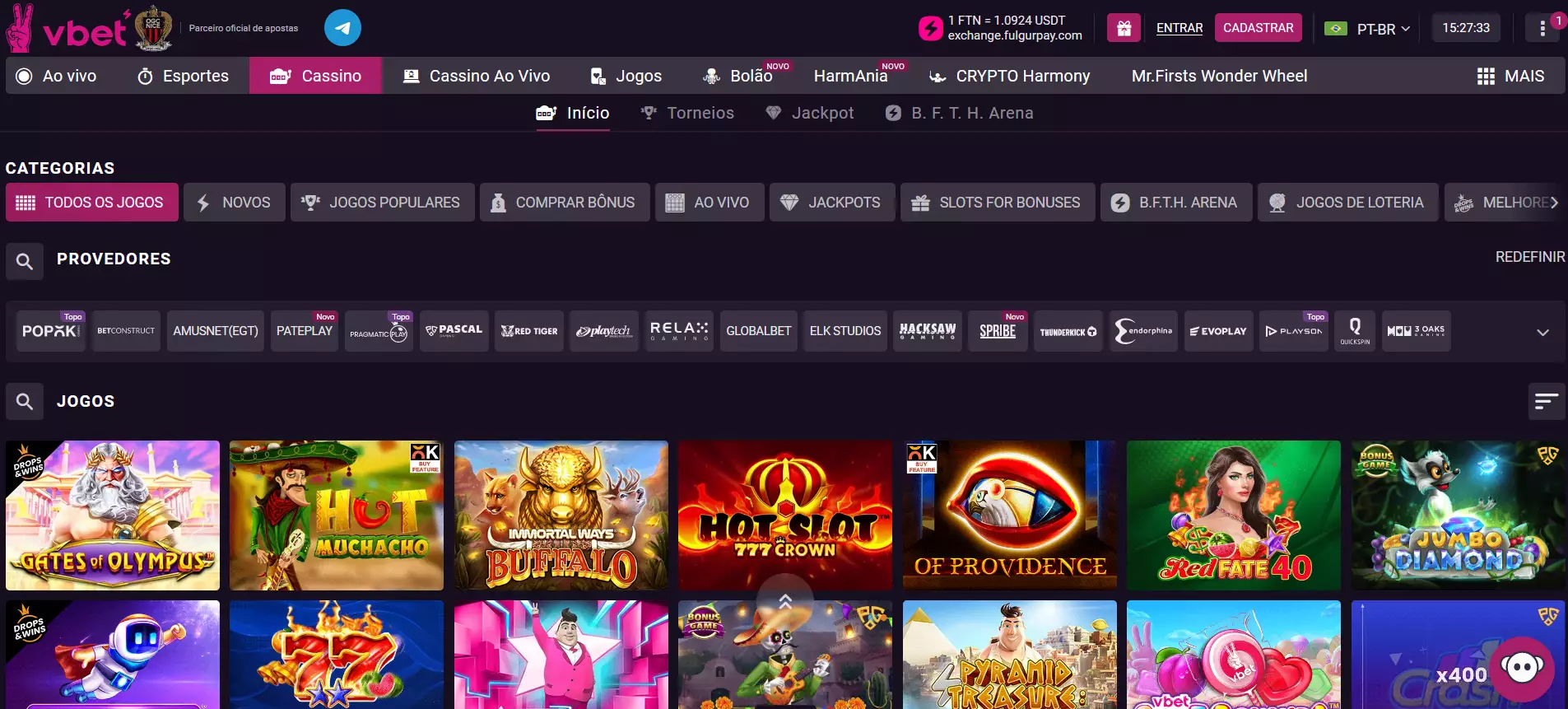Toggle the Spribe provider filter

tap(998, 331)
